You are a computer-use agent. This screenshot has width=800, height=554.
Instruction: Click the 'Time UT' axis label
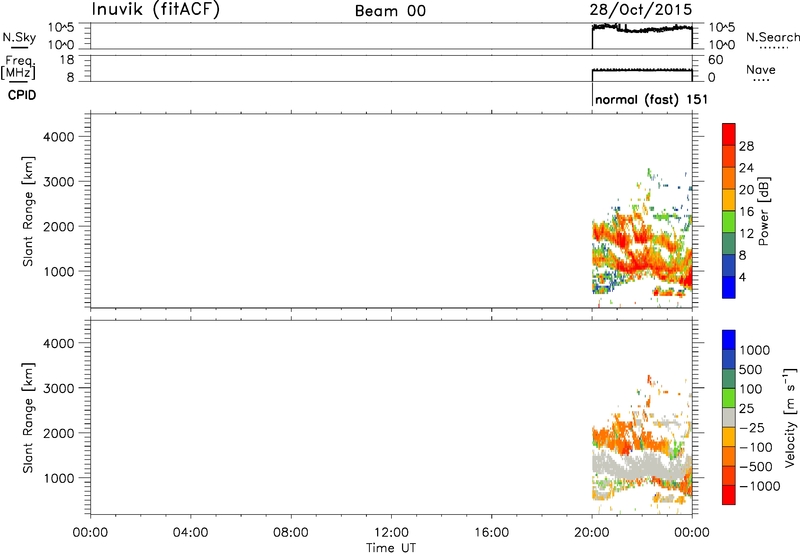coord(391,548)
